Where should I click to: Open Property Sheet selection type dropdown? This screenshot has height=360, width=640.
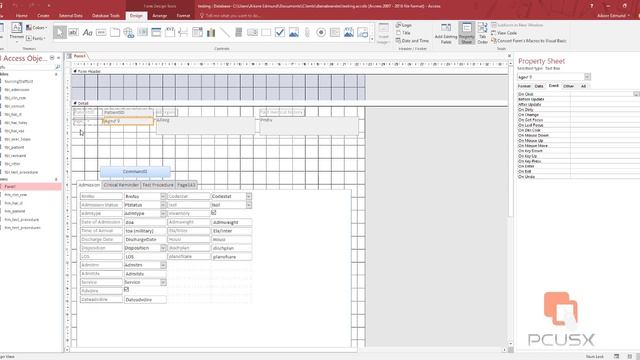pos(587,77)
